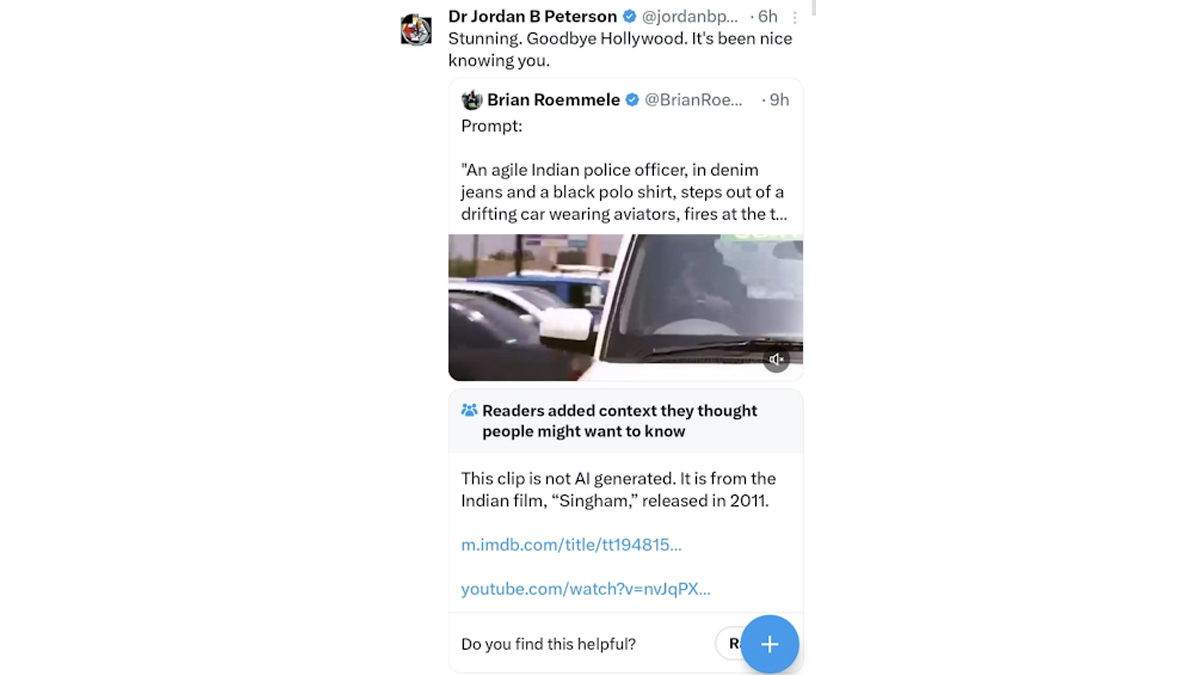
Task: Click the Dr Jordan B Peterson name
Action: pyautogui.click(x=532, y=17)
